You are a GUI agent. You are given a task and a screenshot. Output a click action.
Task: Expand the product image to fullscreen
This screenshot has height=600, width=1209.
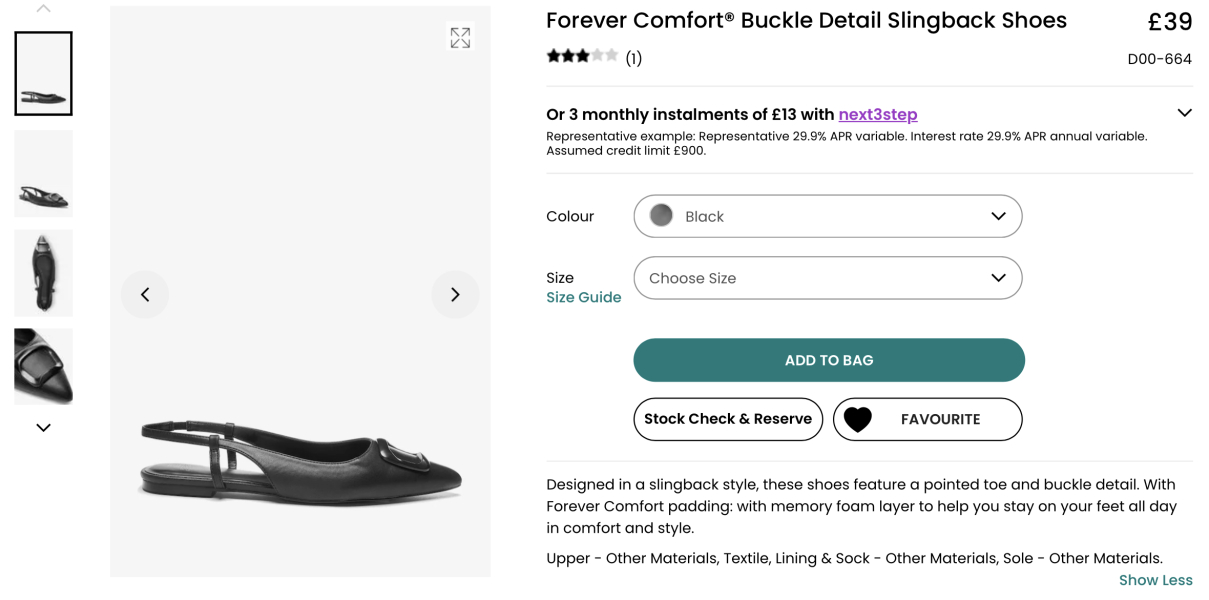[x=460, y=38]
